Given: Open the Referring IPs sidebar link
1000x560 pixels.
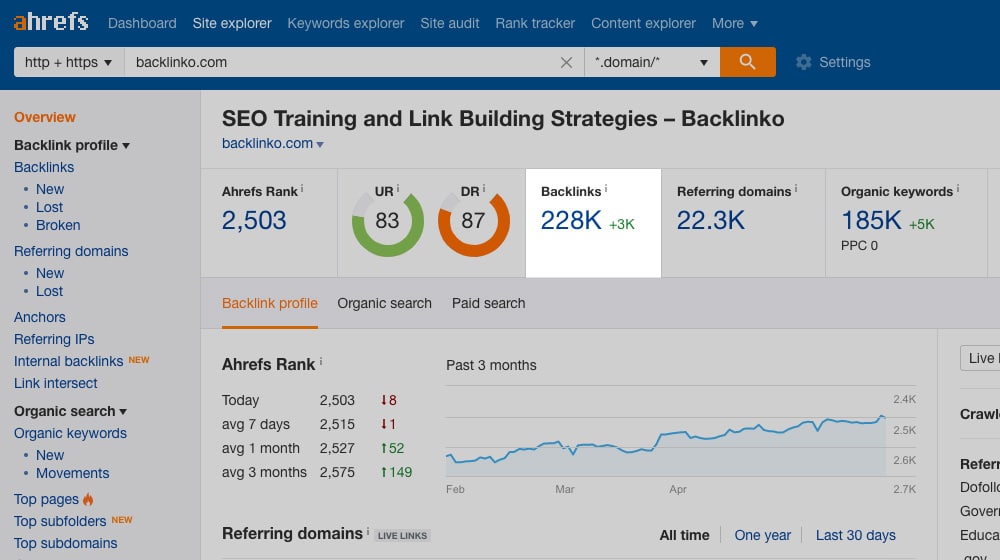Looking at the screenshot, I should click(x=54, y=339).
